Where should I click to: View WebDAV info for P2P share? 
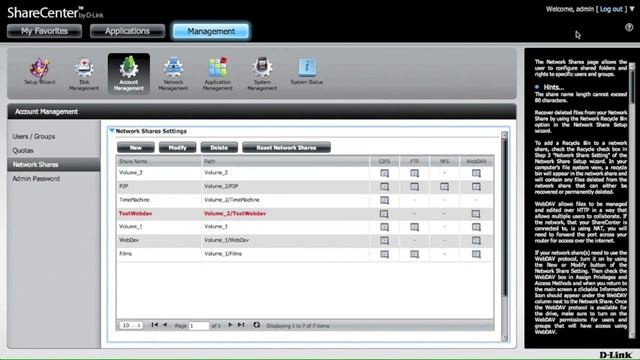tap(476, 187)
